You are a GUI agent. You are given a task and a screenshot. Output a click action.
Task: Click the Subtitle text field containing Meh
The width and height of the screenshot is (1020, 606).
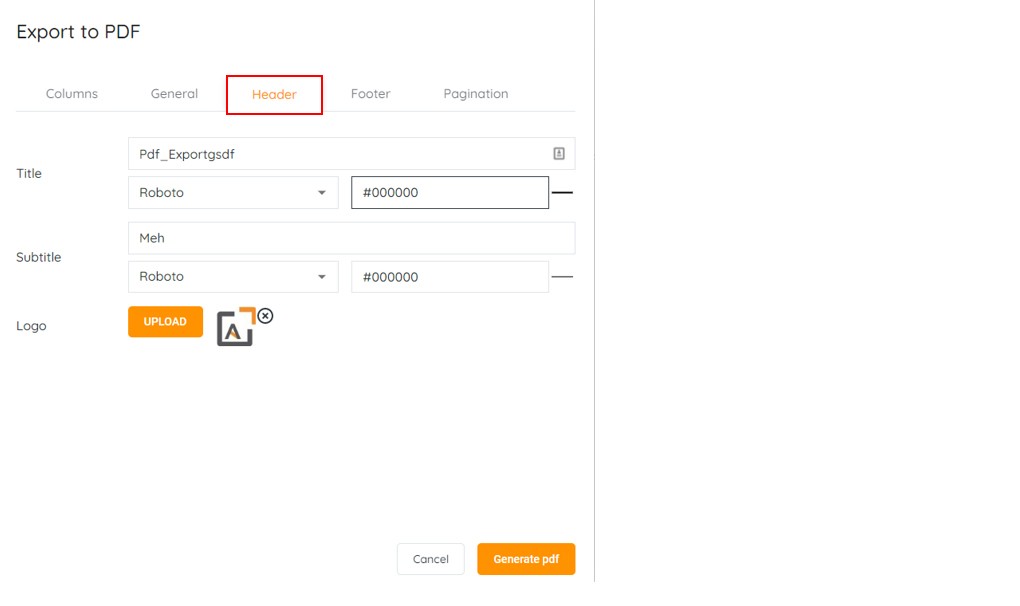pyautogui.click(x=351, y=238)
